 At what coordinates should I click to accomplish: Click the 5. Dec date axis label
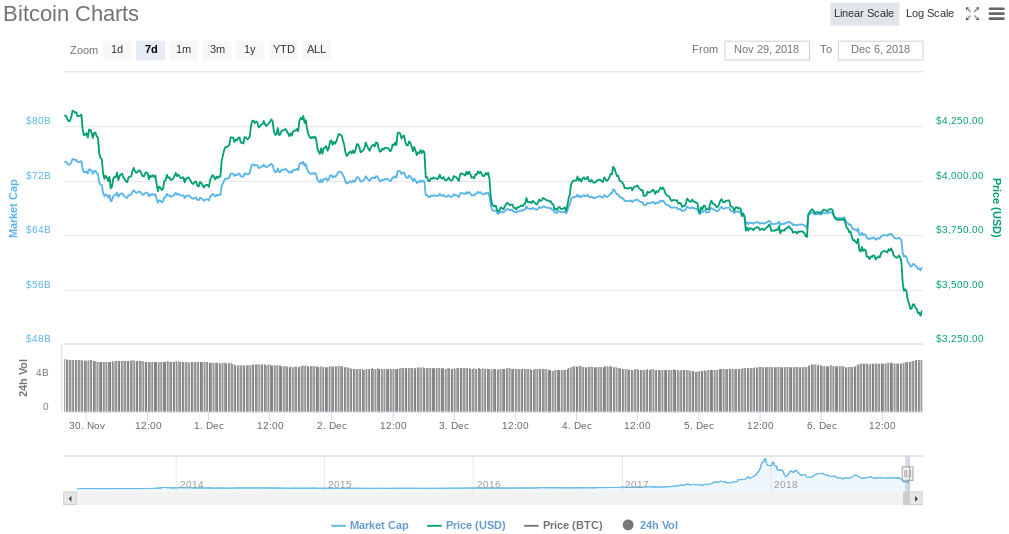[699, 426]
